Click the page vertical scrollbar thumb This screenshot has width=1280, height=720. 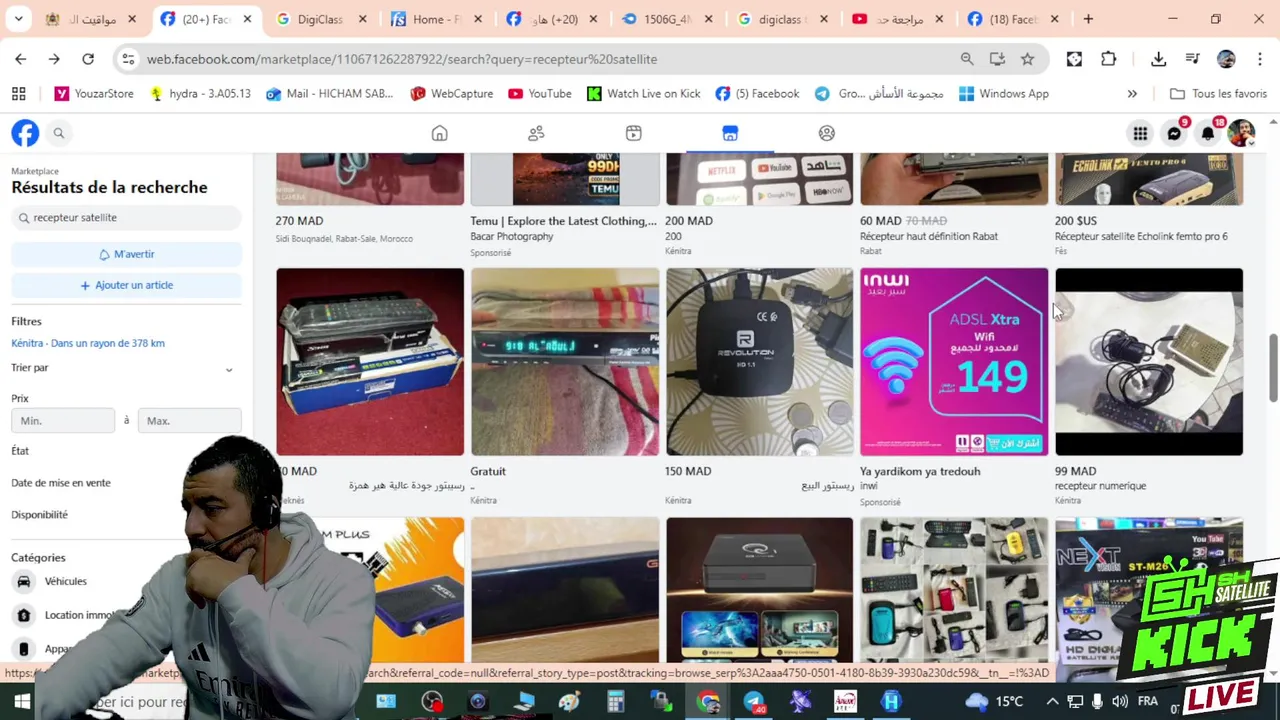click(x=1273, y=369)
